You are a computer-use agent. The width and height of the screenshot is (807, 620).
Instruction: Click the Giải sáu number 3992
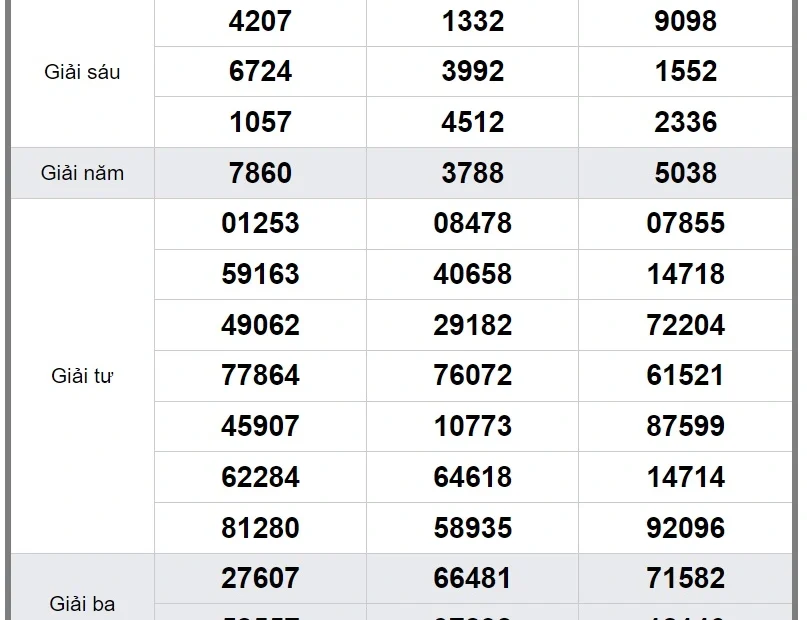tap(472, 72)
